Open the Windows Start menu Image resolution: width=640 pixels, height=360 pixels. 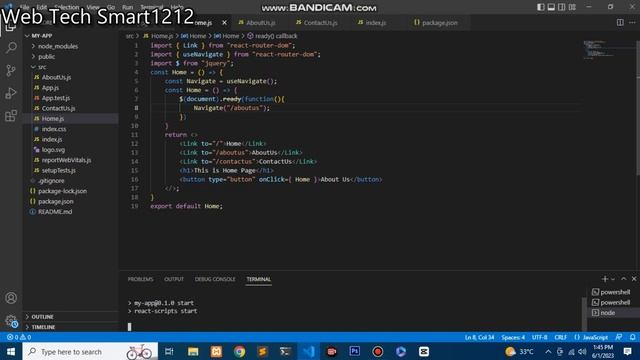click(11, 351)
